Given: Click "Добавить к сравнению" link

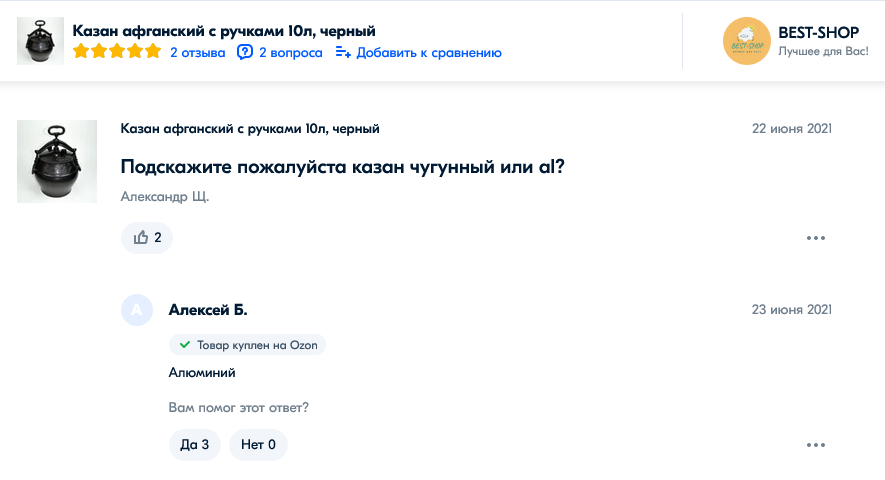Looking at the screenshot, I should (429, 52).
